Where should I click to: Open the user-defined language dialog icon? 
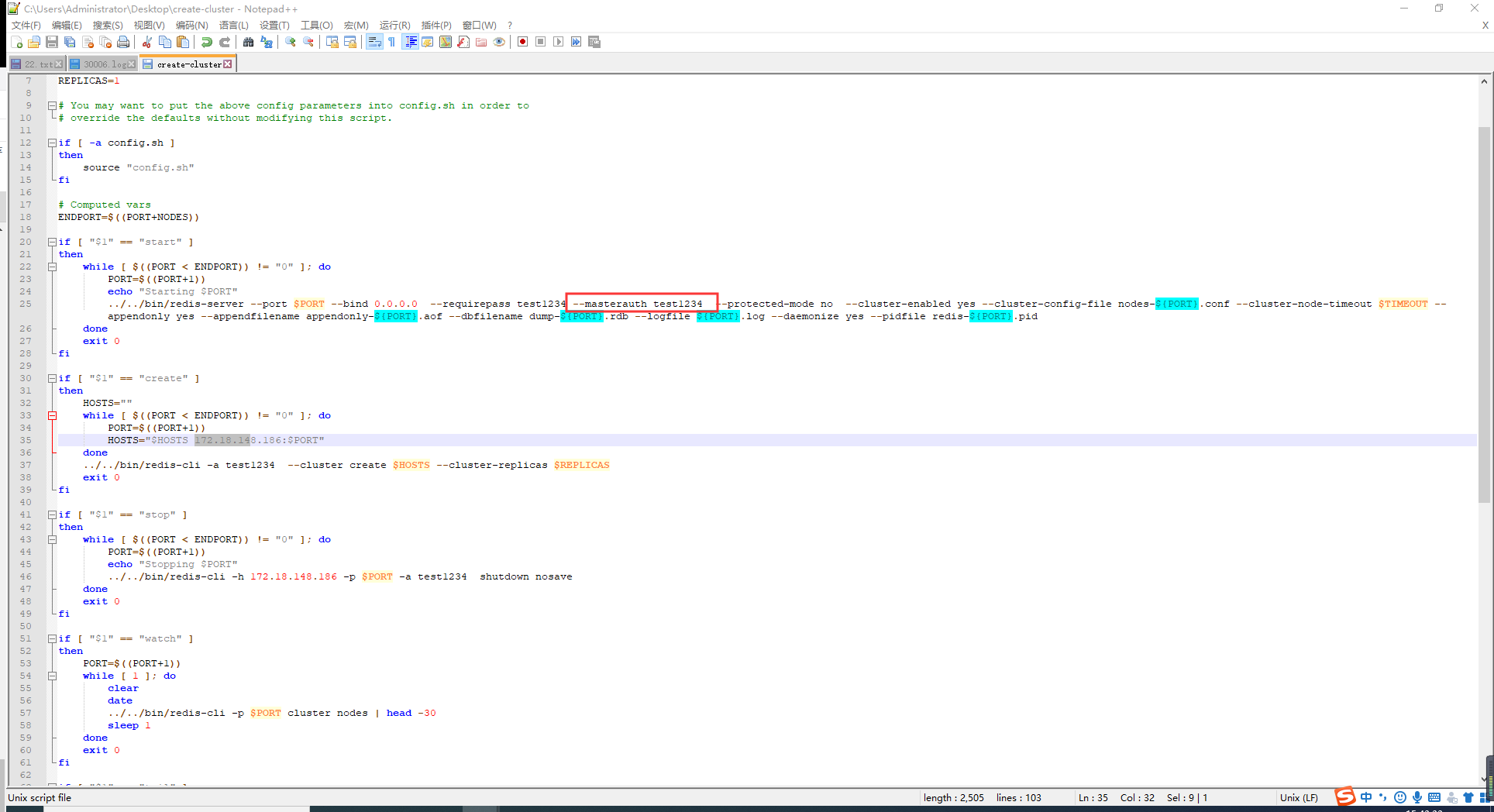(428, 42)
